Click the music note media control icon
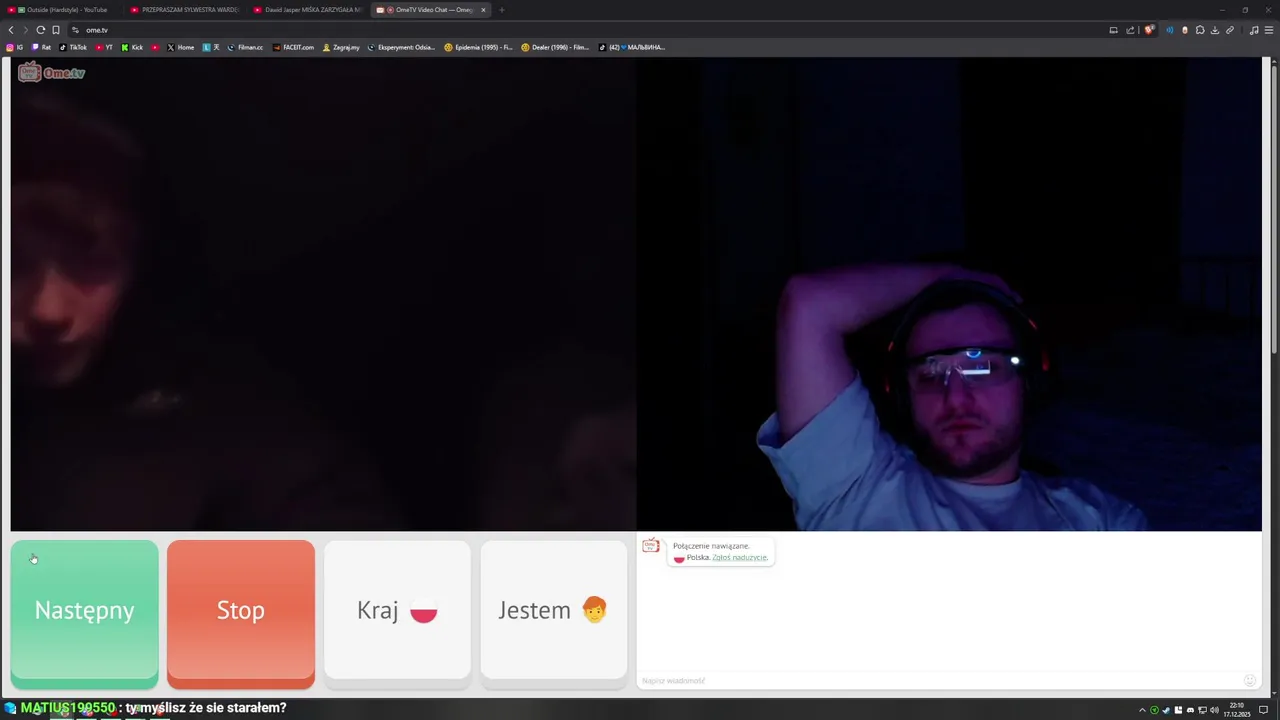1280x720 pixels. pyautogui.click(x=1254, y=30)
